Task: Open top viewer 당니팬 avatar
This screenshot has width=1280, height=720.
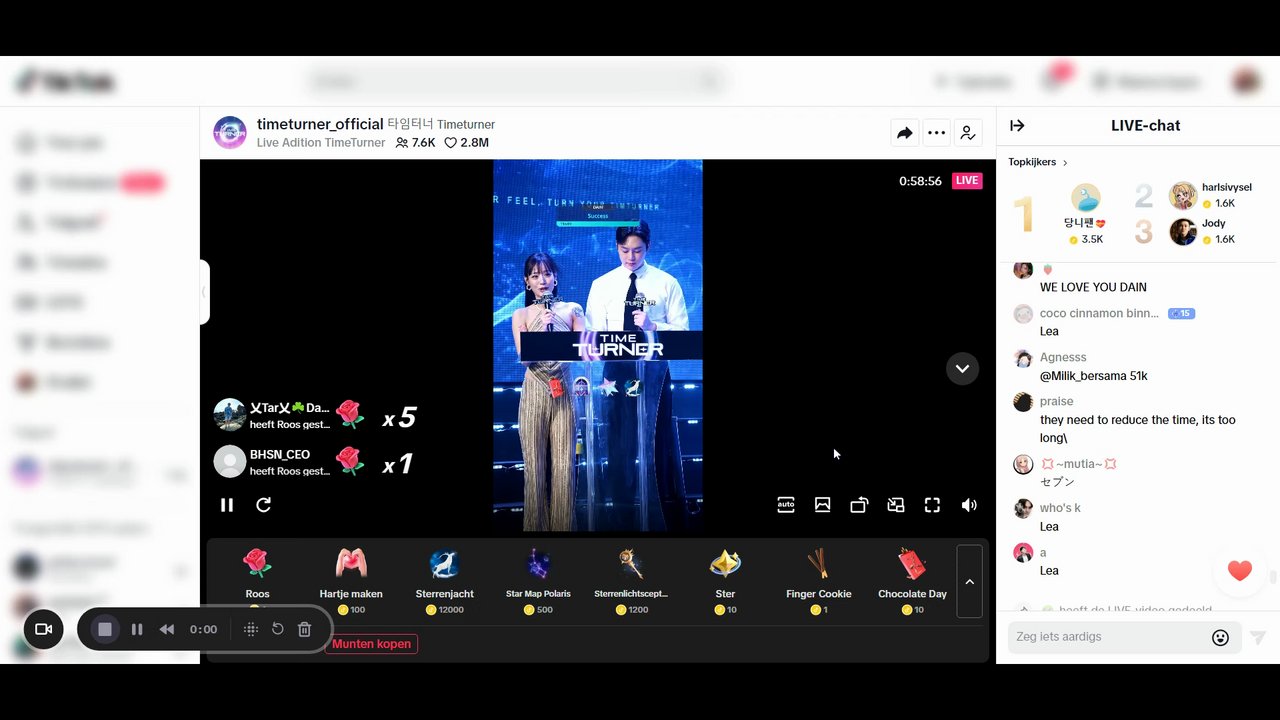Action: [1085, 197]
